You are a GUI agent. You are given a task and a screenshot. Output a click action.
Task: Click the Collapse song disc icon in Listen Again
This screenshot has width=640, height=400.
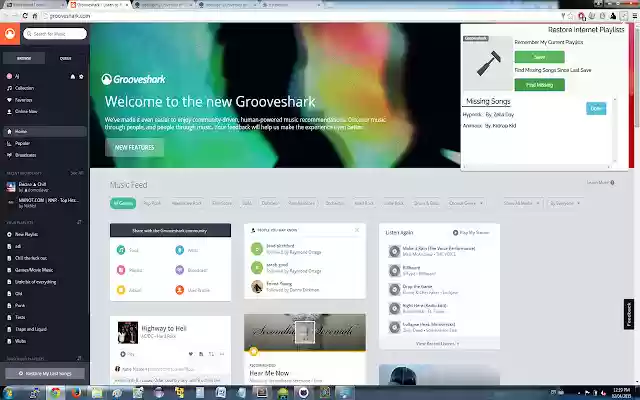pos(394,327)
